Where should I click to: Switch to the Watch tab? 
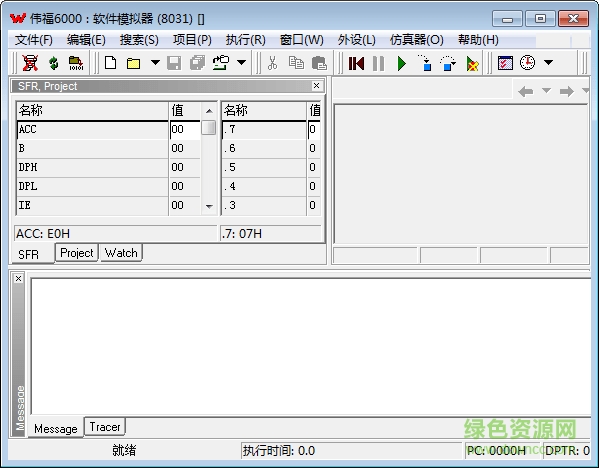point(121,253)
